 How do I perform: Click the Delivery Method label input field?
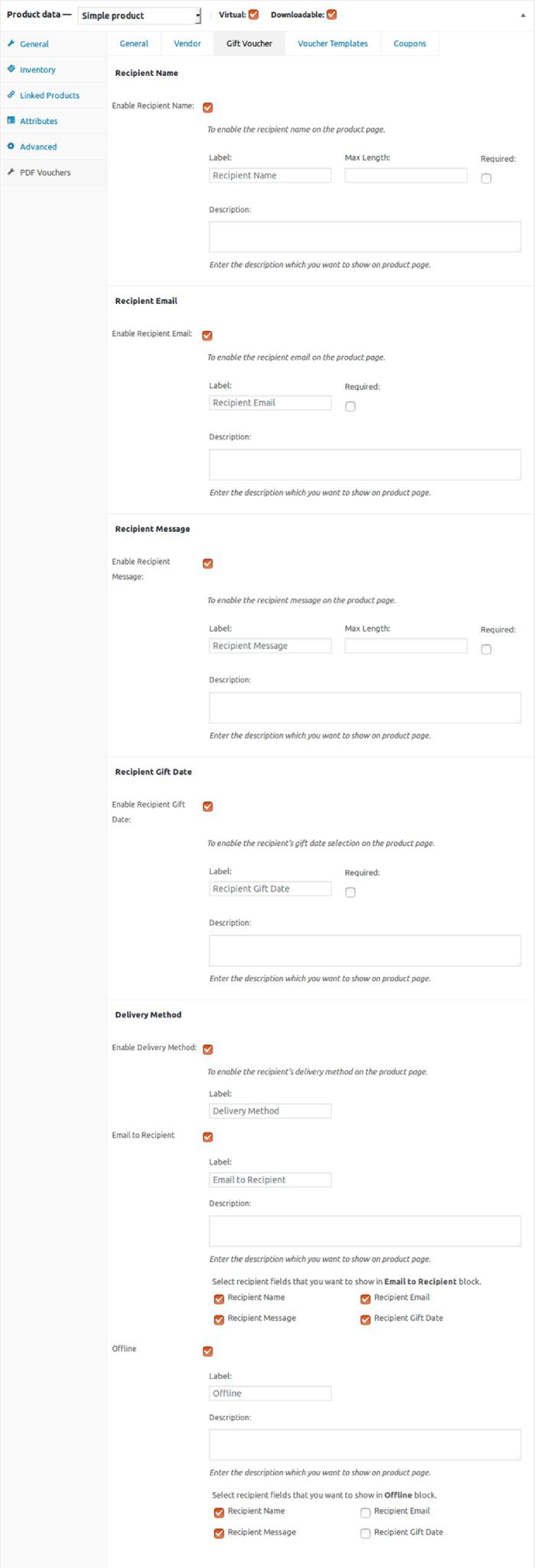270,1111
